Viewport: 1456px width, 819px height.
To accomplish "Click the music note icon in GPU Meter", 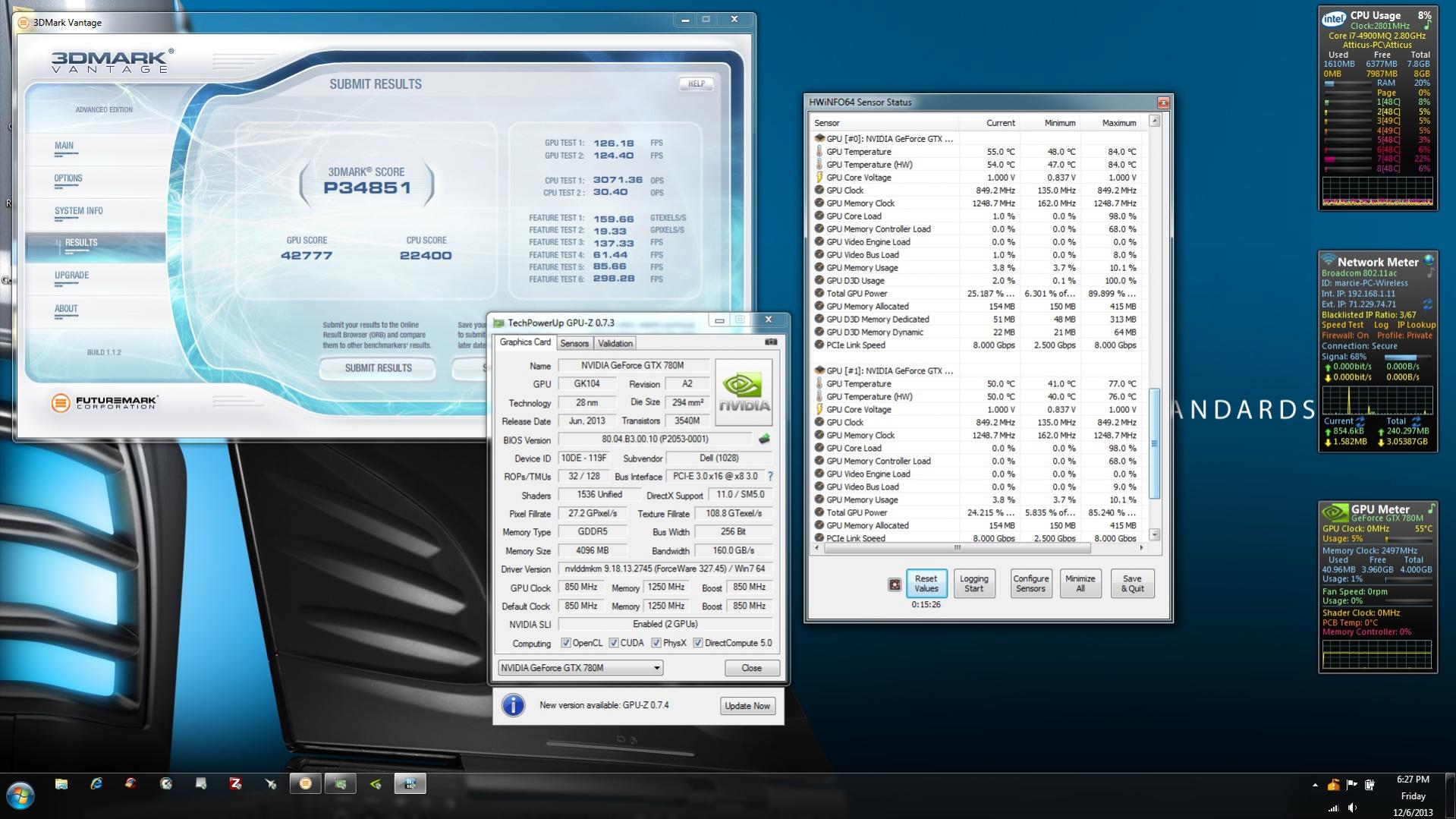I will point(1431,508).
